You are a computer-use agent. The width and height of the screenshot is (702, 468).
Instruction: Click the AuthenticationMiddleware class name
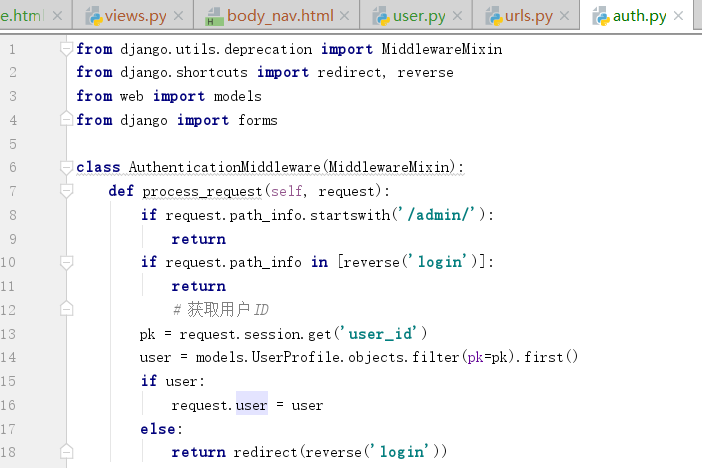click(x=225, y=167)
